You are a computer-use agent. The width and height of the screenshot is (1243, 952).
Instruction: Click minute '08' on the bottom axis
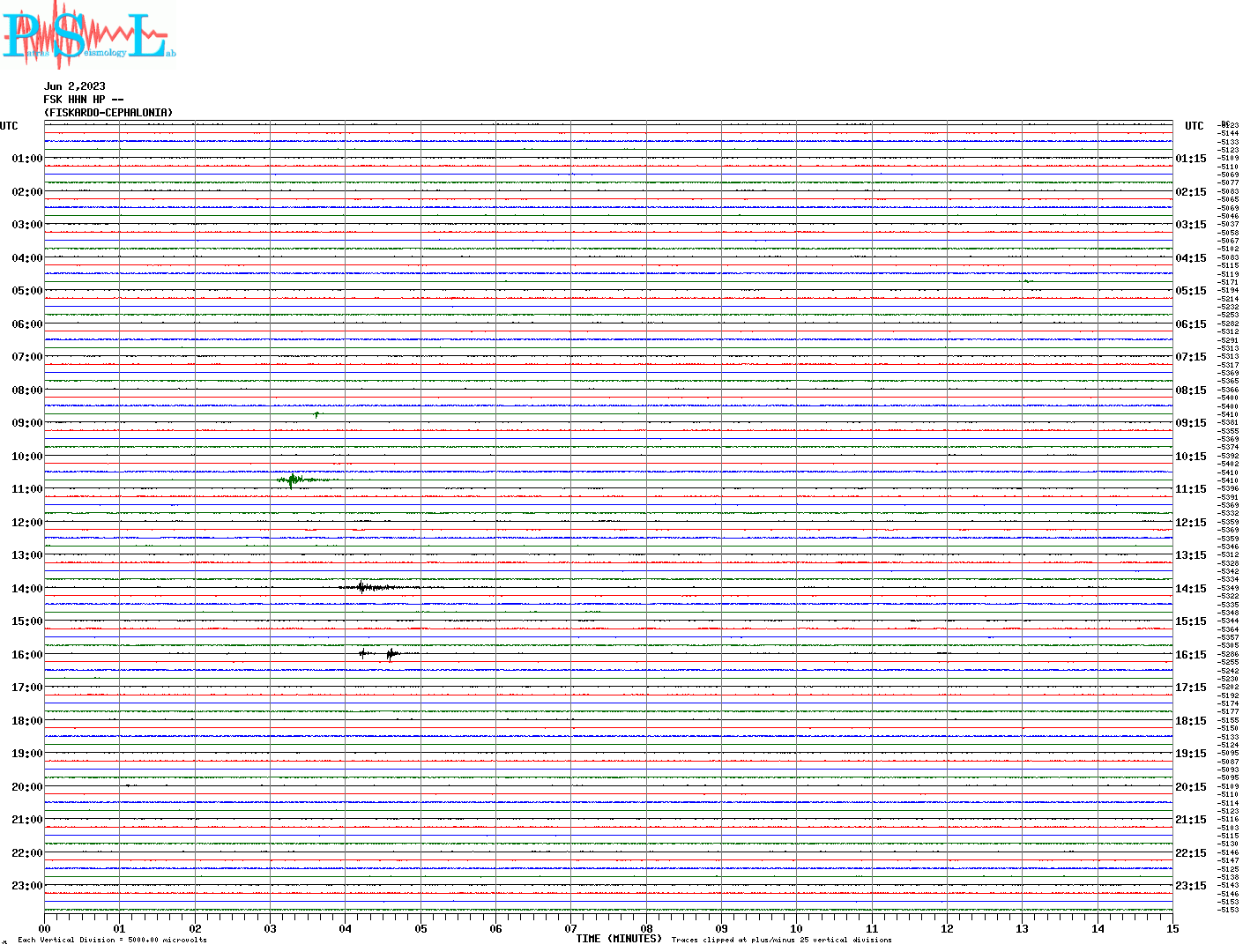click(x=646, y=928)
